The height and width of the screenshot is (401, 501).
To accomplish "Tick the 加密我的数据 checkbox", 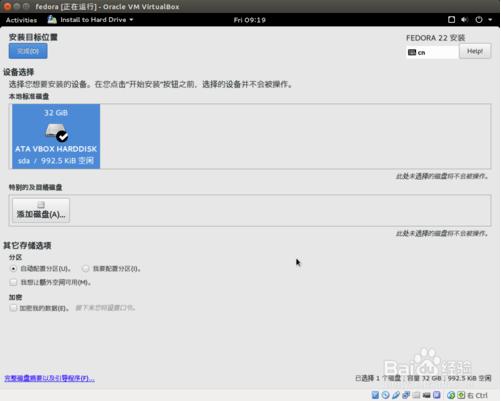I will (x=13, y=308).
